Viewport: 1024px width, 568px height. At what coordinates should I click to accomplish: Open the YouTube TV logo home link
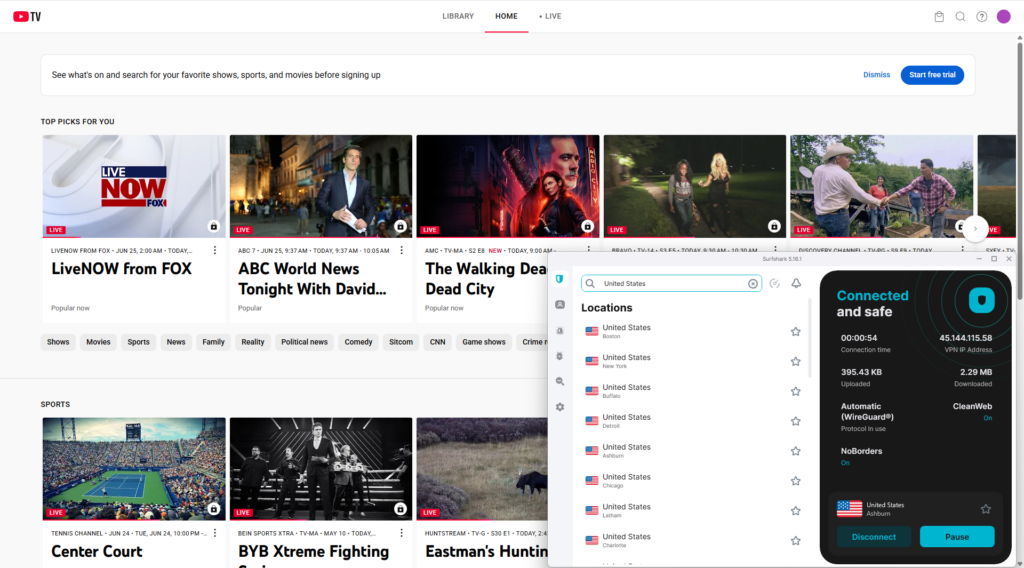(x=27, y=16)
